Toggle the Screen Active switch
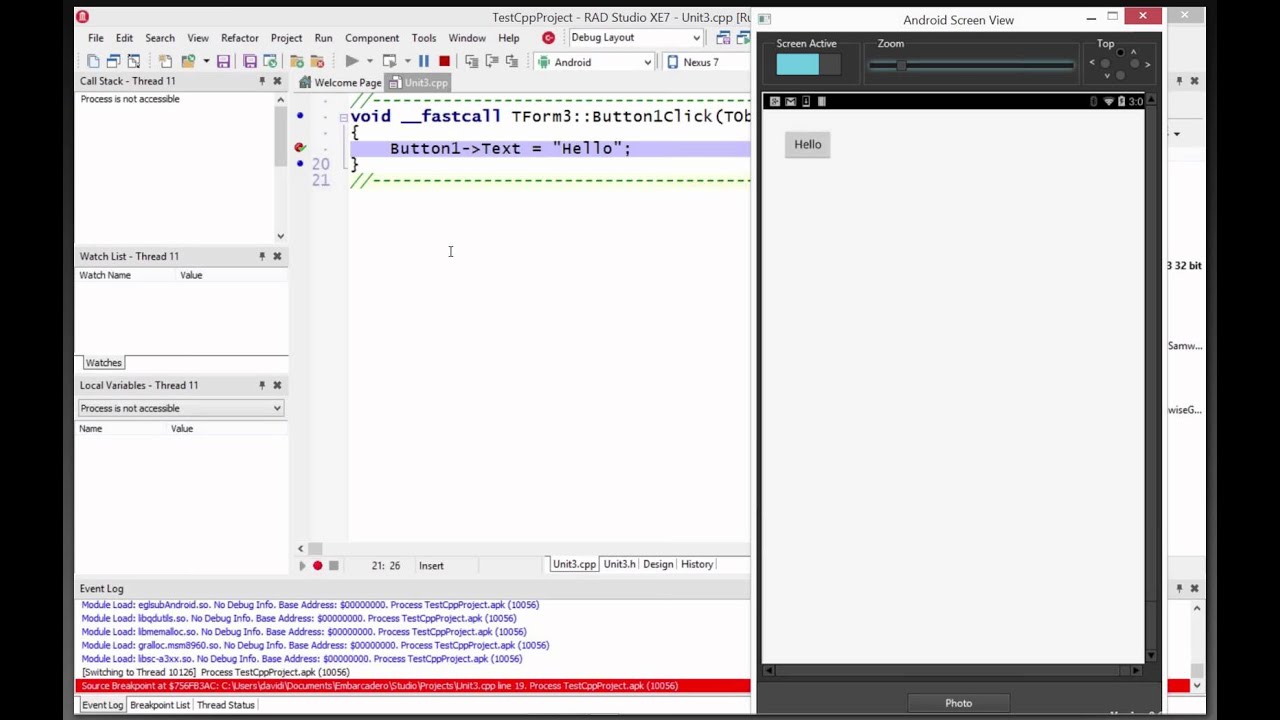1280x720 pixels. [808, 65]
